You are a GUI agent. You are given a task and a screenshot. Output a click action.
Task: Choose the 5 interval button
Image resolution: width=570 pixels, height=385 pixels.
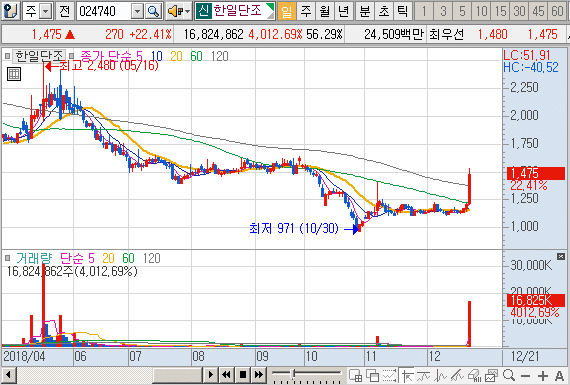tap(462, 11)
